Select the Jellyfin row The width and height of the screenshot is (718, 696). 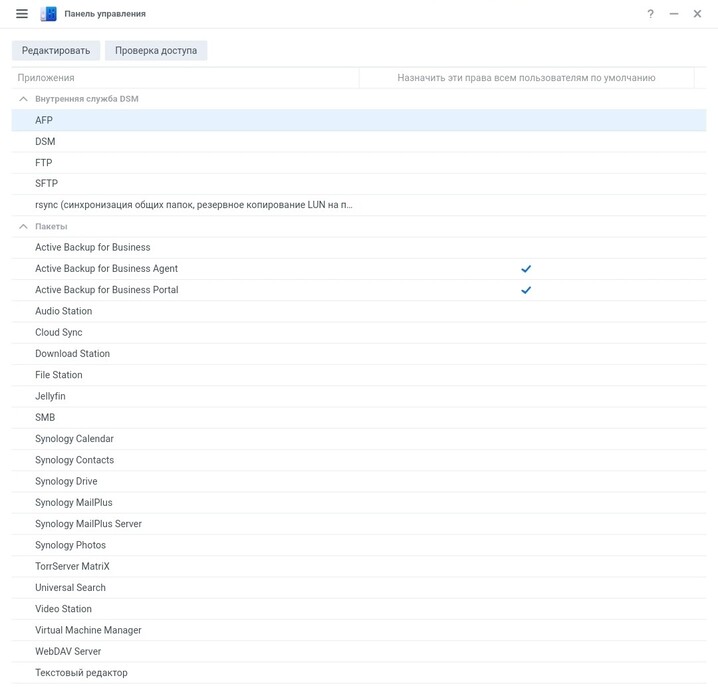click(359, 397)
